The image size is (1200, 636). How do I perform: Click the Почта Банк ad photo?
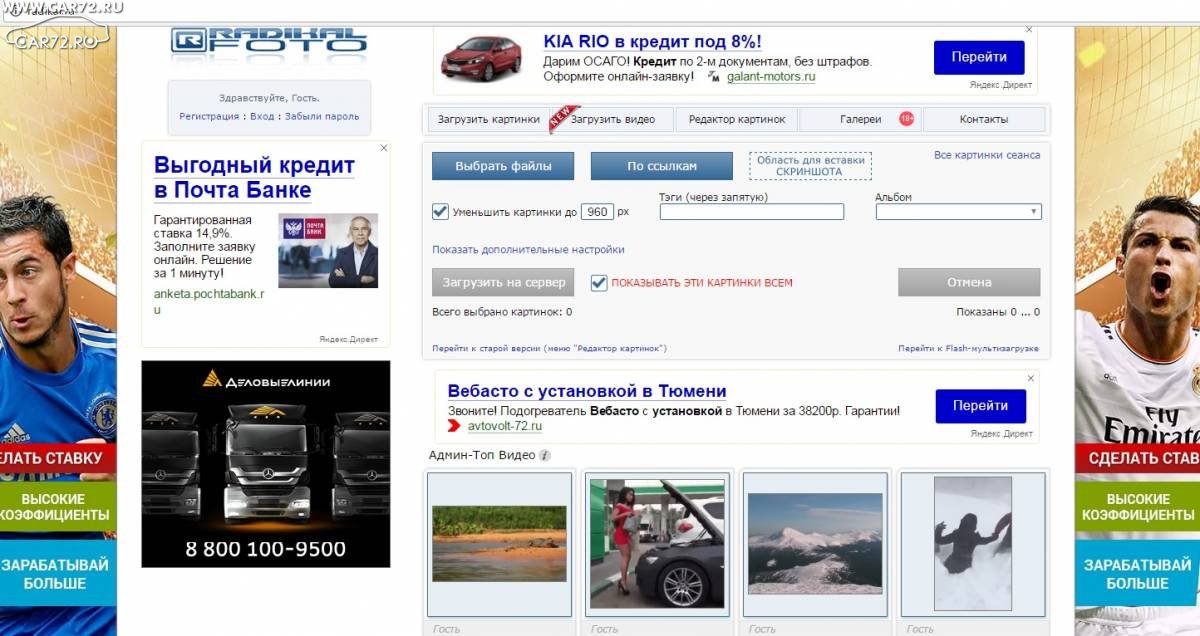point(328,251)
